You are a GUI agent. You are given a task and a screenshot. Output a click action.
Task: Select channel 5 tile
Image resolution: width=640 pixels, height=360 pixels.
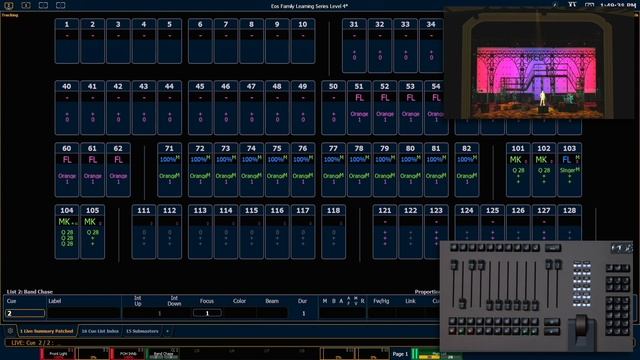(169, 41)
